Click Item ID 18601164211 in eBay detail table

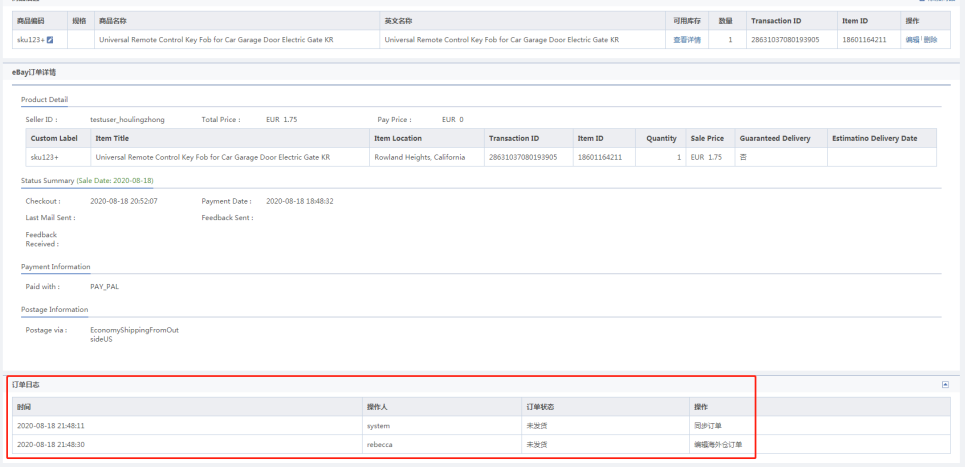[x=599, y=157]
